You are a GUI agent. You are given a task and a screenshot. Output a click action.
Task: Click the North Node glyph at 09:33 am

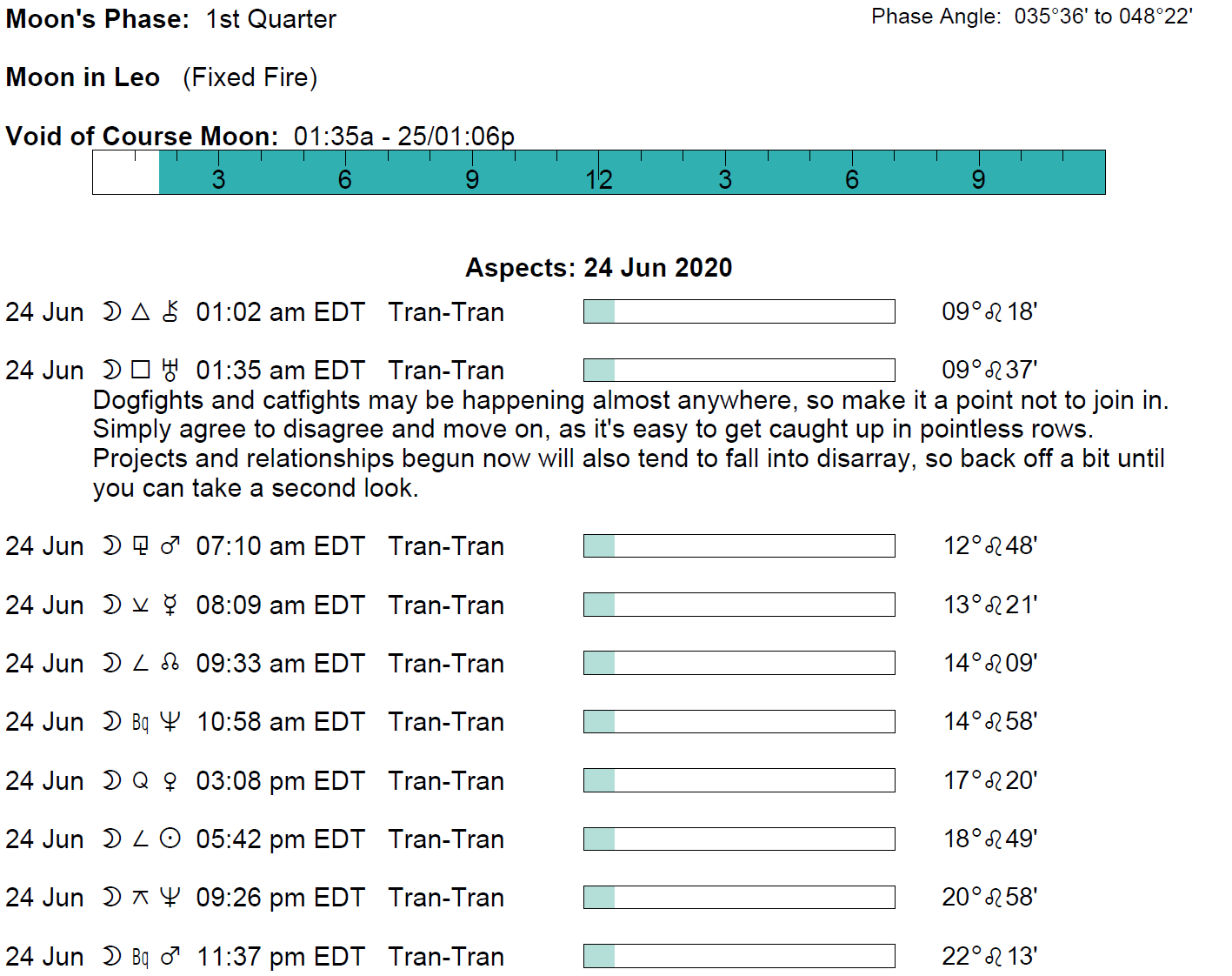(x=170, y=664)
